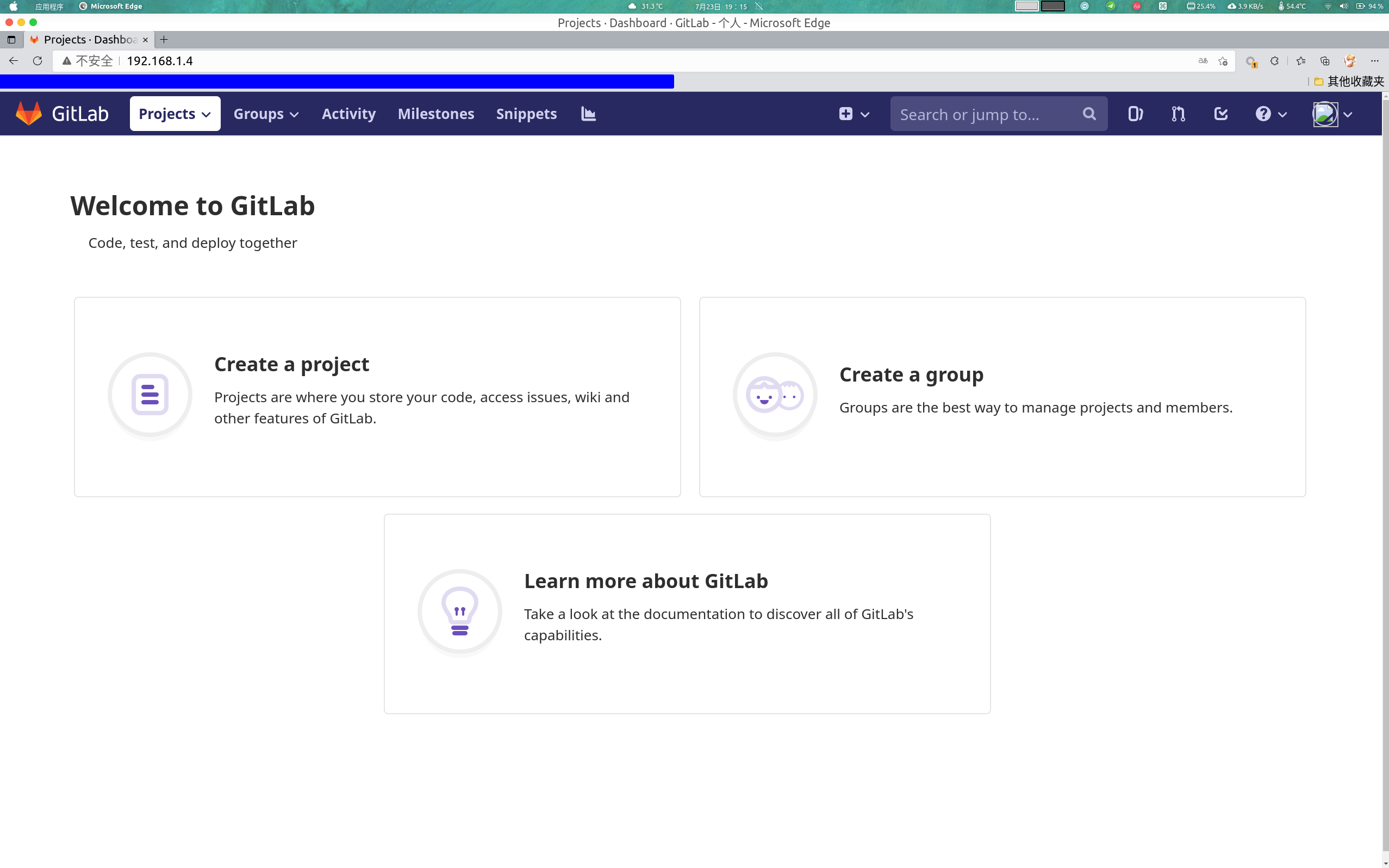This screenshot has width=1389, height=868.
Task: Reload the page with refresh icon
Action: (x=38, y=61)
